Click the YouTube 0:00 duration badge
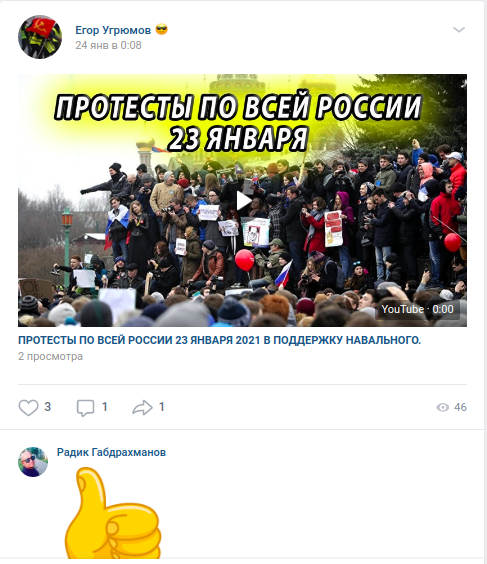This screenshot has height=564, width=487. click(x=417, y=309)
